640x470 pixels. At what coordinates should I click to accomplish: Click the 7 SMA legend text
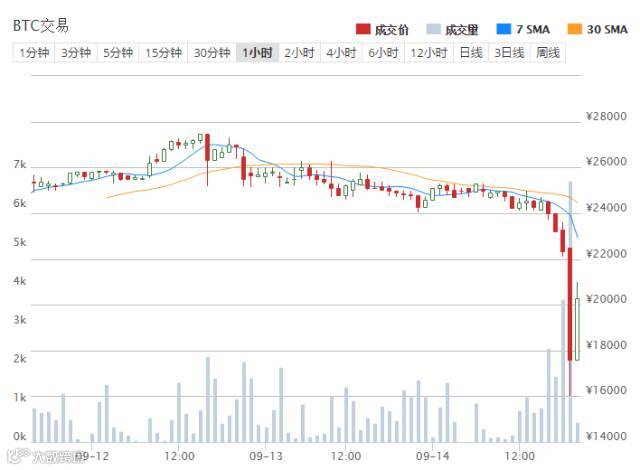click(x=533, y=29)
